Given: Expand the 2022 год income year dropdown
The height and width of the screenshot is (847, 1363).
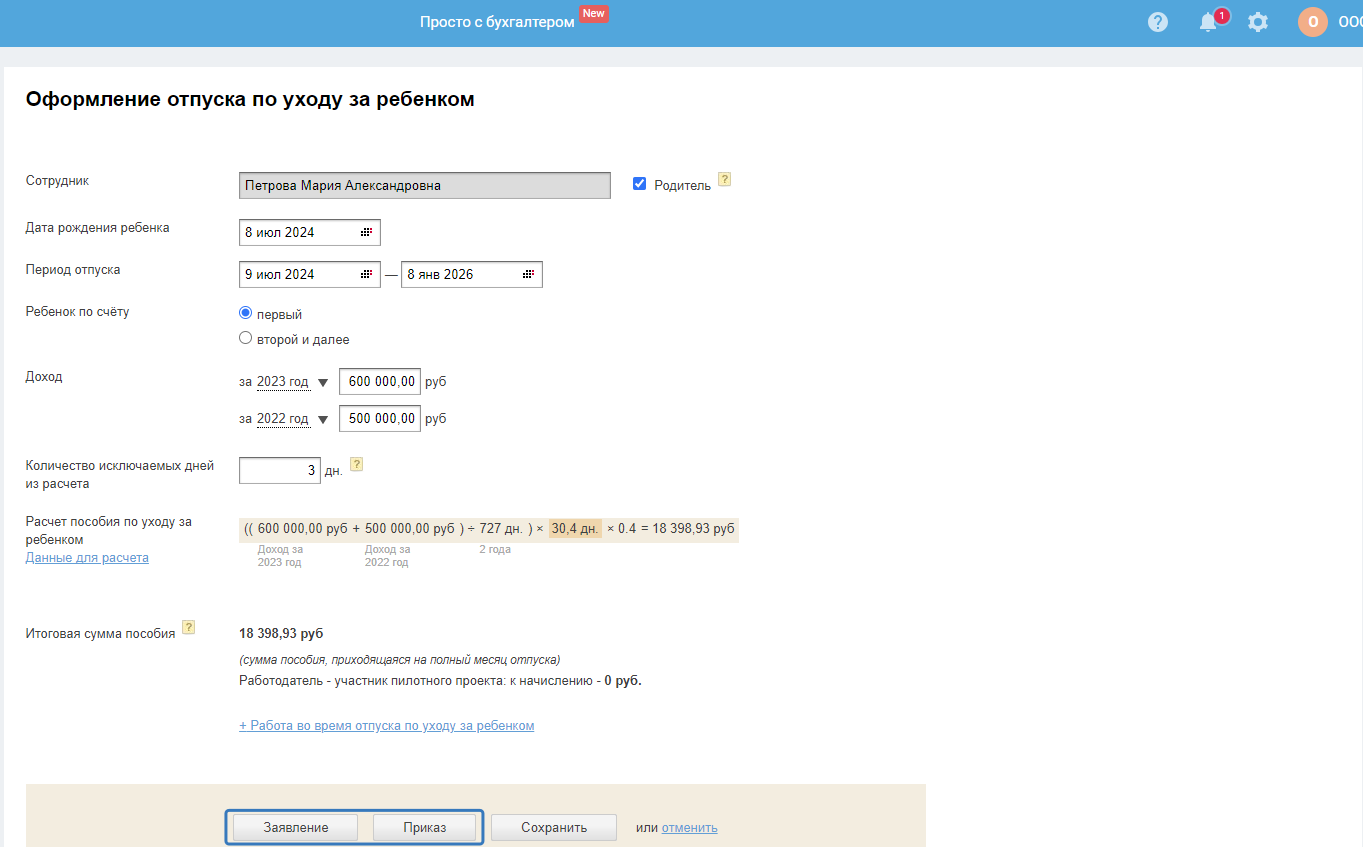Looking at the screenshot, I should pos(322,420).
